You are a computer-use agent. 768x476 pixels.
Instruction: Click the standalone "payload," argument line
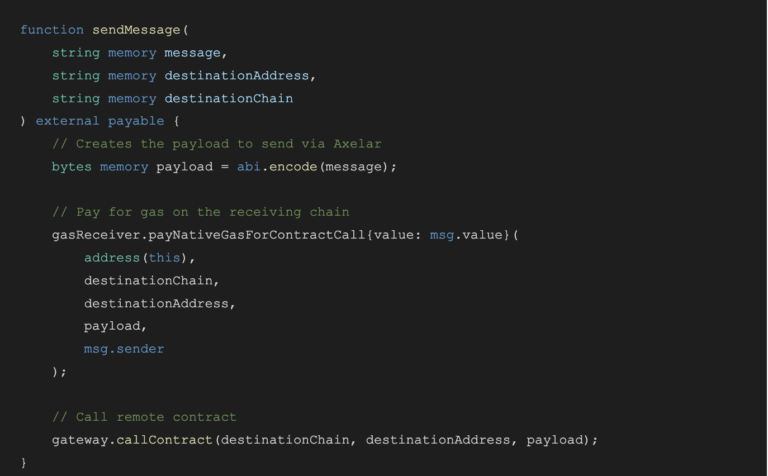[115, 326]
